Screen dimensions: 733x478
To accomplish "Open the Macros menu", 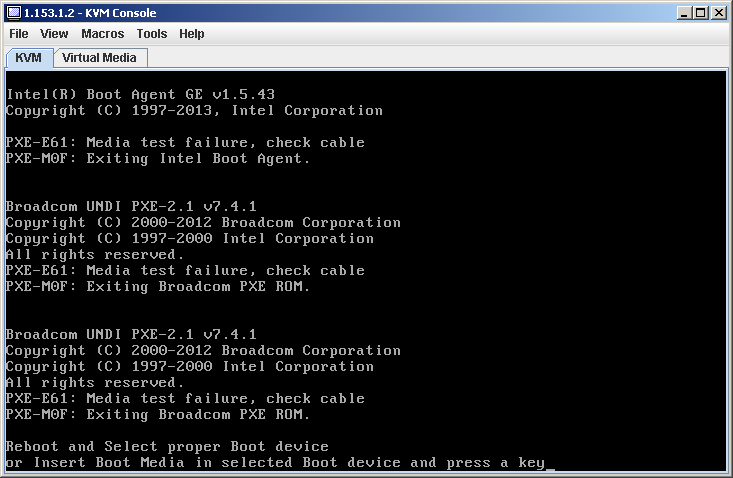I will [x=103, y=34].
